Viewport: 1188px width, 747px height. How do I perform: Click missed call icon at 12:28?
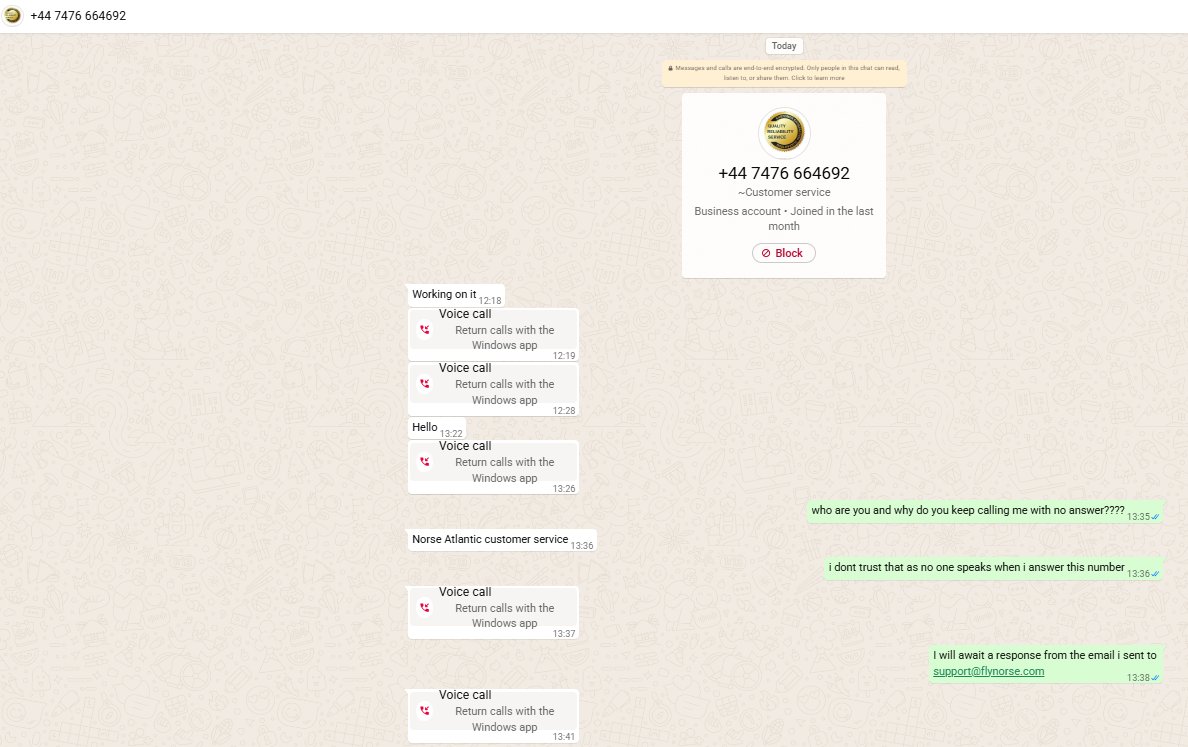(425, 384)
